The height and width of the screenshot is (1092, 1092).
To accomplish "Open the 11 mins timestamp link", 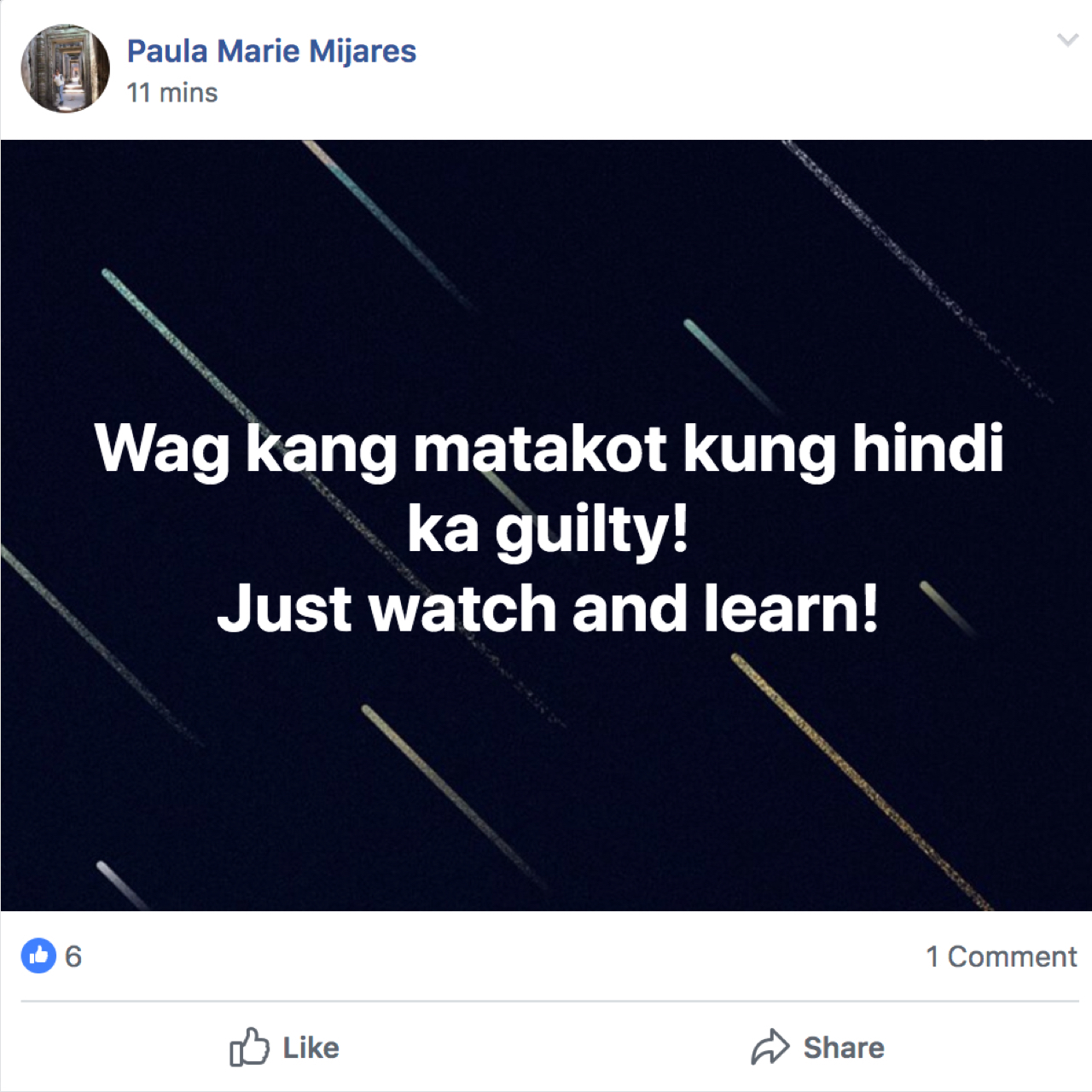I will (172, 92).
